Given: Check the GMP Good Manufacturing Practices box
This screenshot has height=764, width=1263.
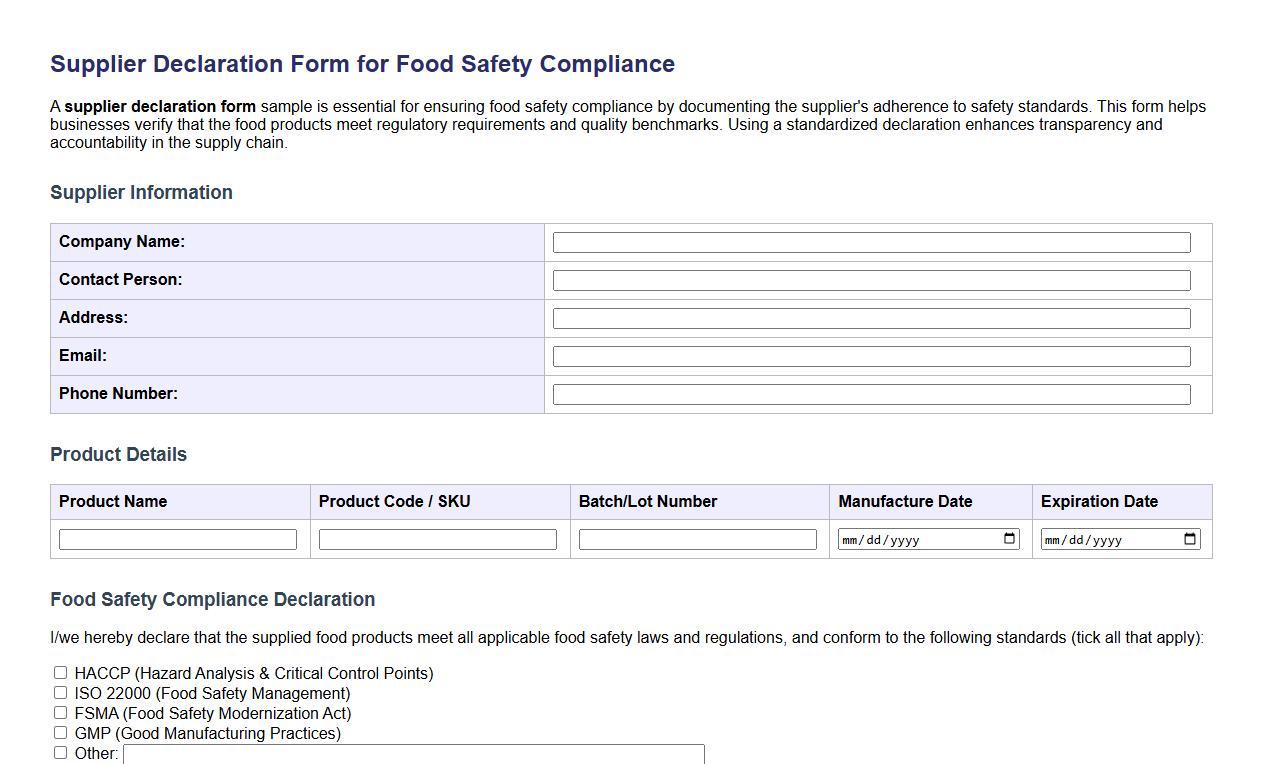Looking at the screenshot, I should (60, 732).
